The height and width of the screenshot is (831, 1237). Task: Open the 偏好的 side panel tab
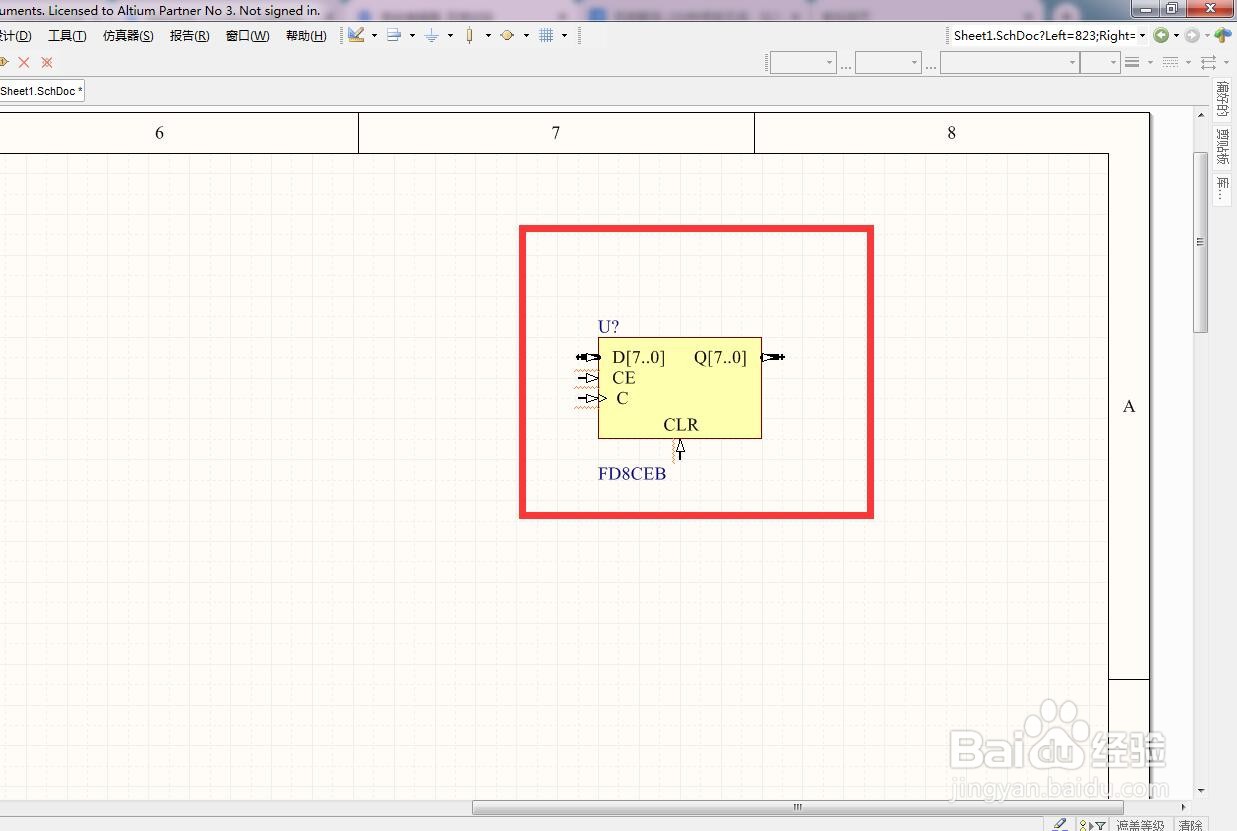click(x=1222, y=100)
